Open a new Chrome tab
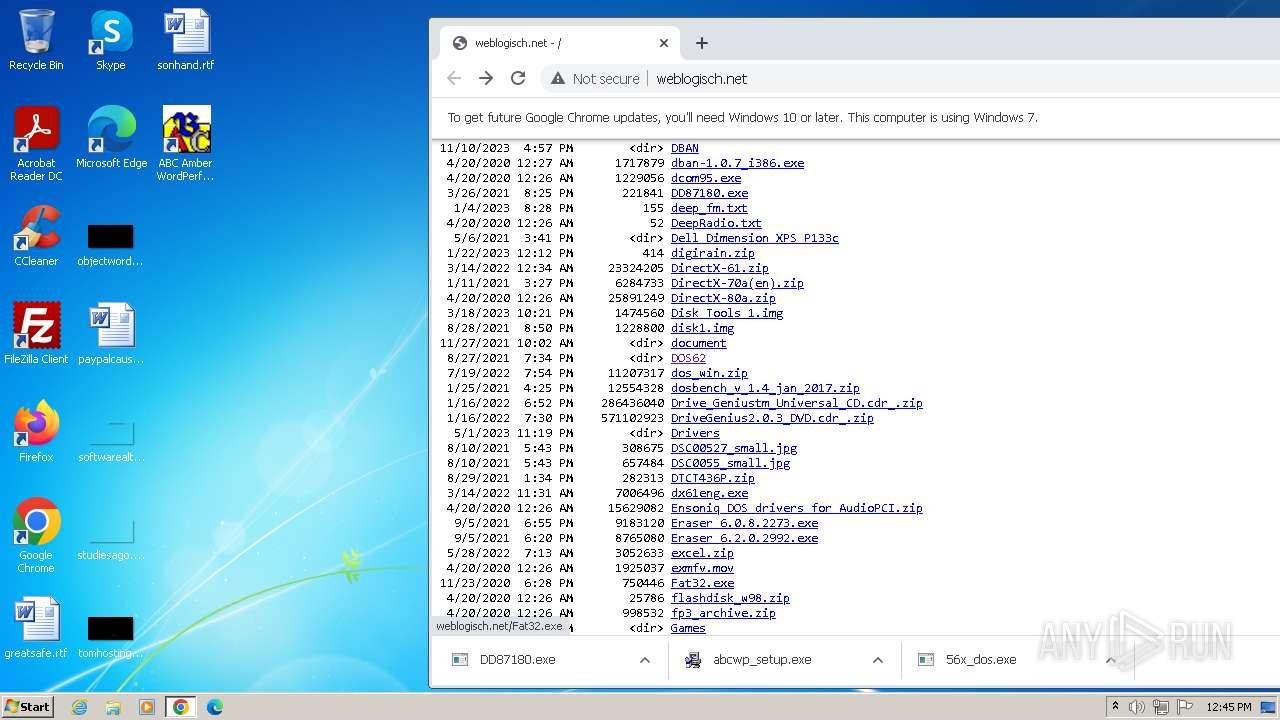 pos(702,43)
